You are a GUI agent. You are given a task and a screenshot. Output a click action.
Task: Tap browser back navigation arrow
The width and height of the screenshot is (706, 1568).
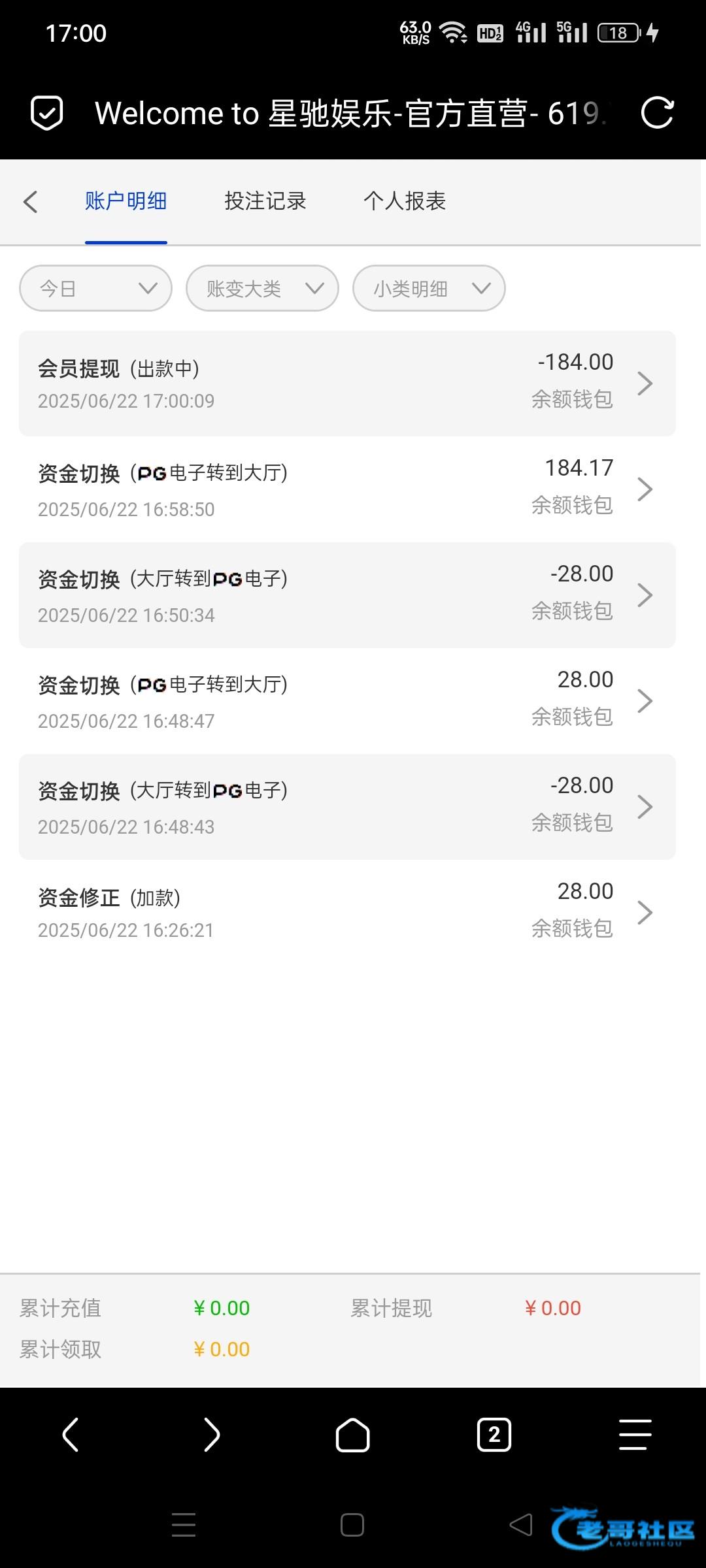click(x=71, y=1435)
